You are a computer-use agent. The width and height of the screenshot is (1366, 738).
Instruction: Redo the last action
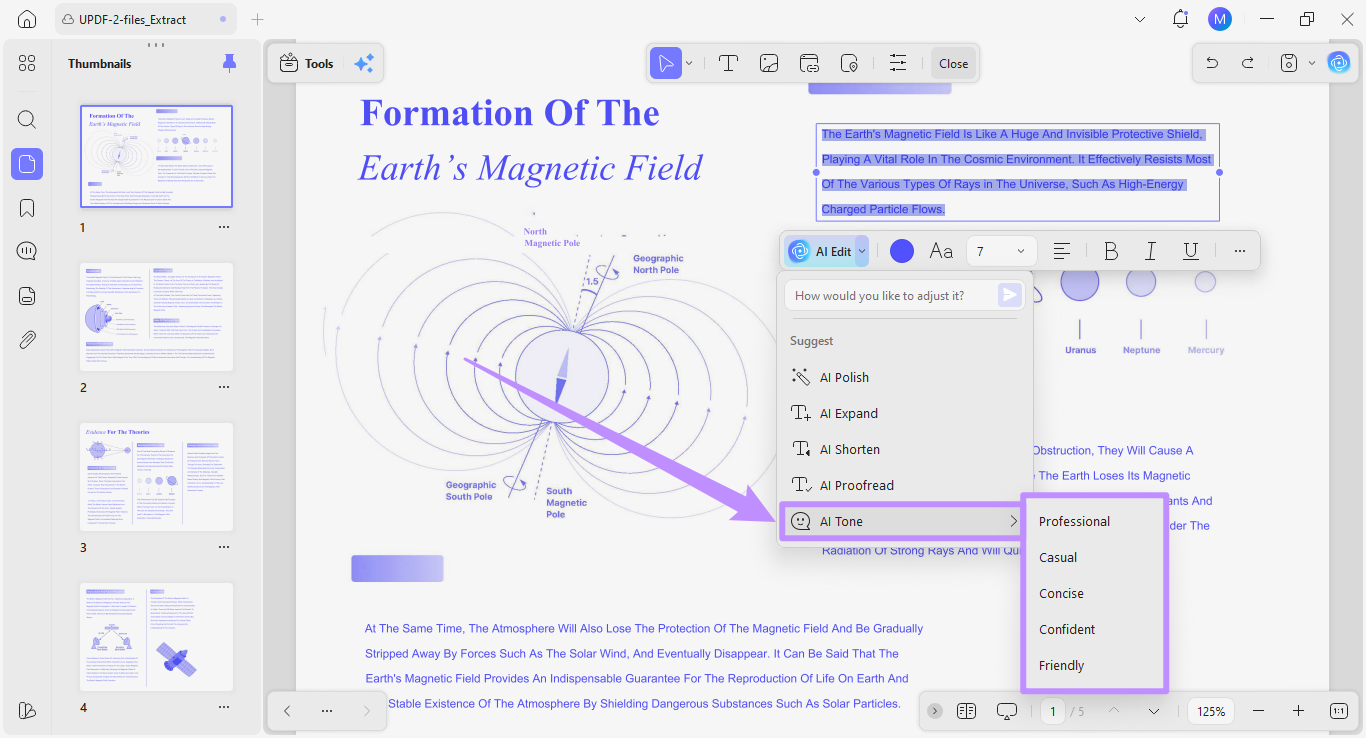click(x=1247, y=63)
